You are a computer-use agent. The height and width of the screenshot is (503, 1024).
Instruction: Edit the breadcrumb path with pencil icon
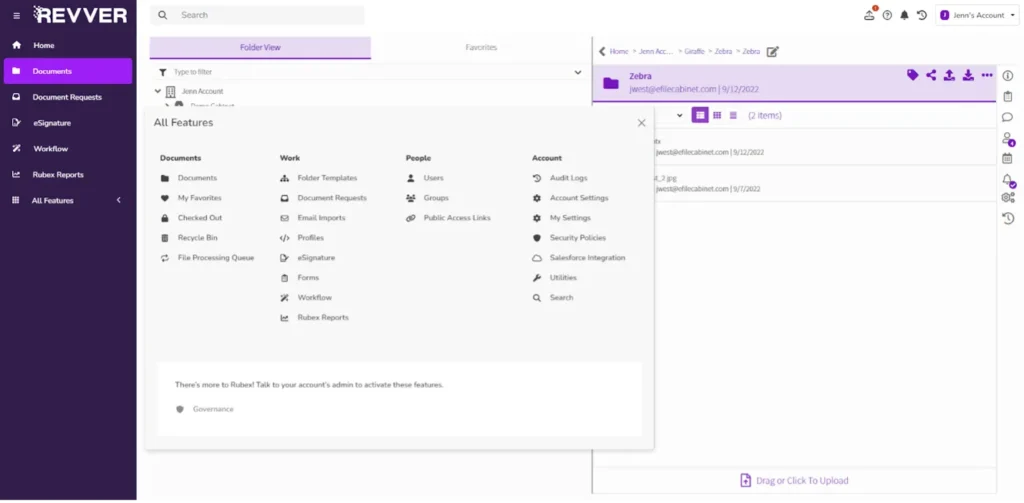click(773, 52)
